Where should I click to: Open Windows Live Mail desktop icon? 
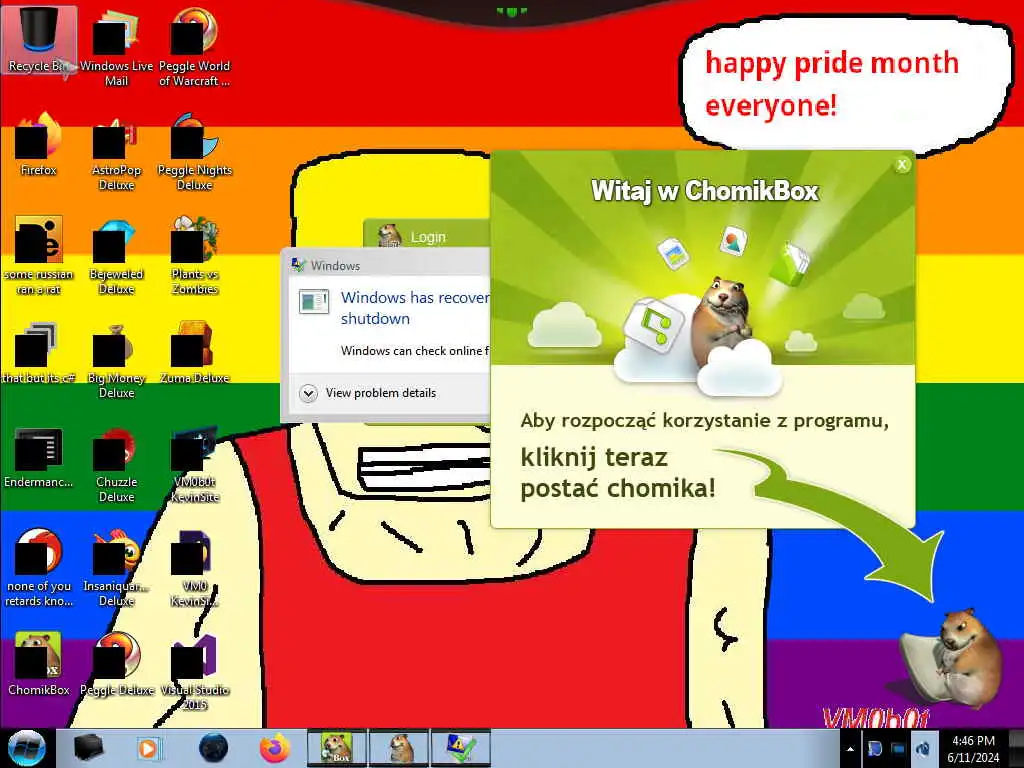(x=116, y=47)
